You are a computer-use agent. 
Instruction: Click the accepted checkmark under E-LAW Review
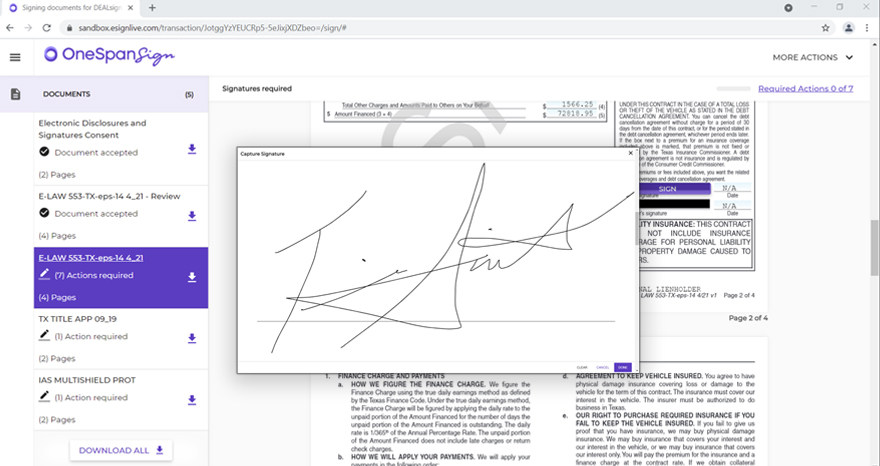point(44,213)
